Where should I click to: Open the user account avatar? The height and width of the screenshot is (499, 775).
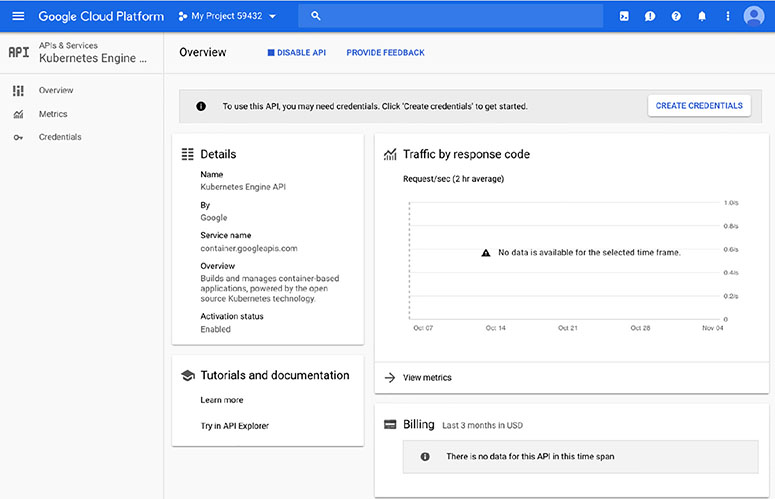(754, 16)
